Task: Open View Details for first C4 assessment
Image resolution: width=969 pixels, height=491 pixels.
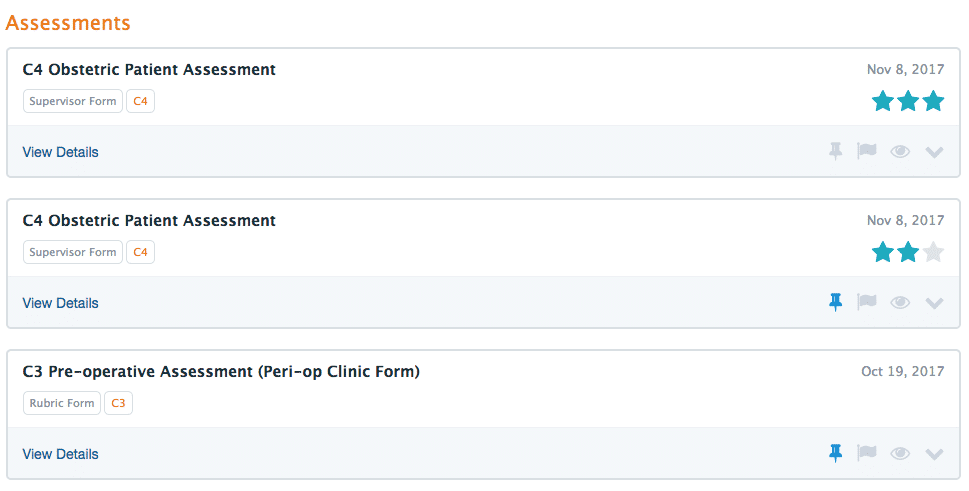Action: pos(61,152)
